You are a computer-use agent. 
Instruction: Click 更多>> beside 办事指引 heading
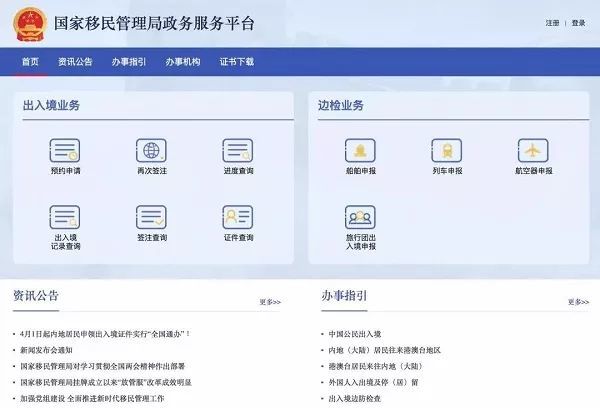click(579, 302)
